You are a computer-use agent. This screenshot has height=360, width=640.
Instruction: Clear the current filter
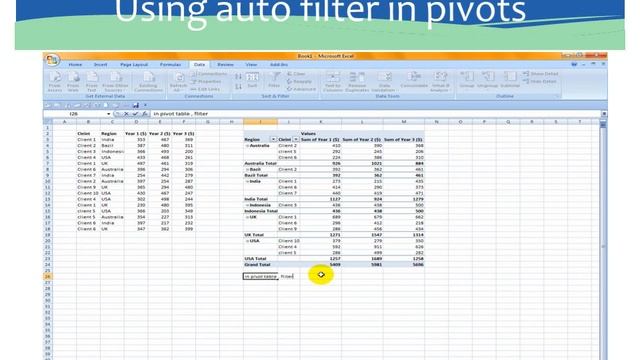(x=296, y=74)
